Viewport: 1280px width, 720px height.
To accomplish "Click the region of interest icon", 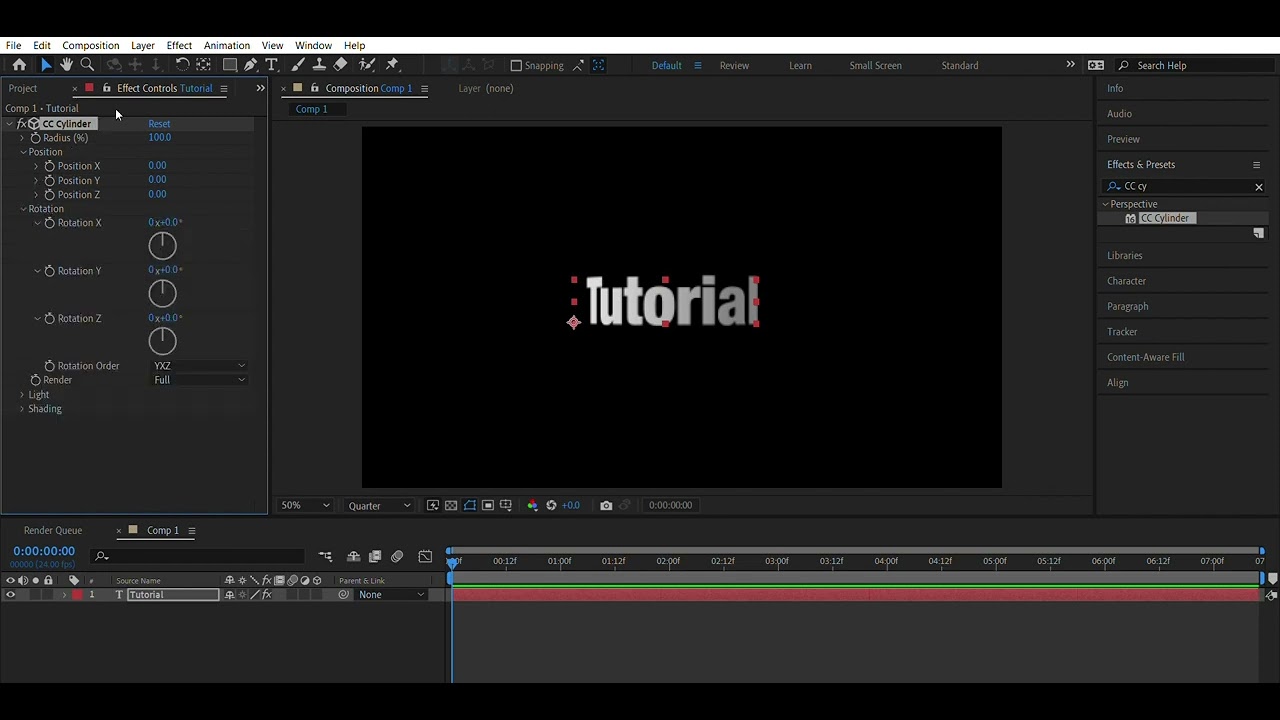I will coord(487,505).
